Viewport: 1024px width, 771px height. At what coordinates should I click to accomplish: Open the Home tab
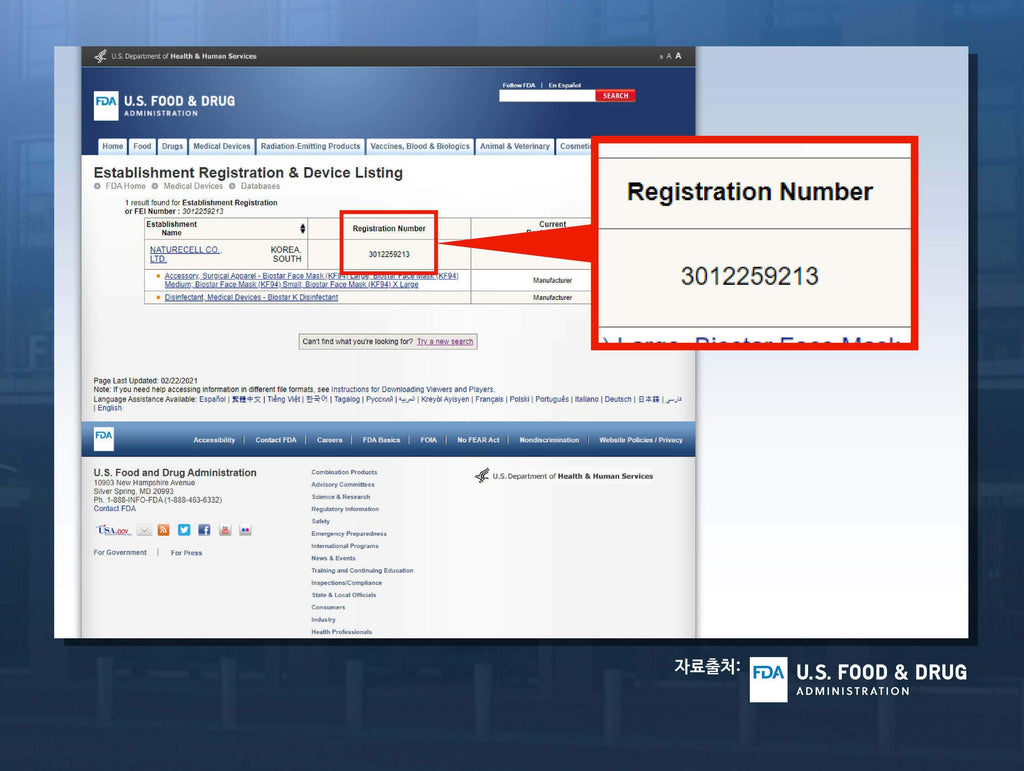click(112, 146)
